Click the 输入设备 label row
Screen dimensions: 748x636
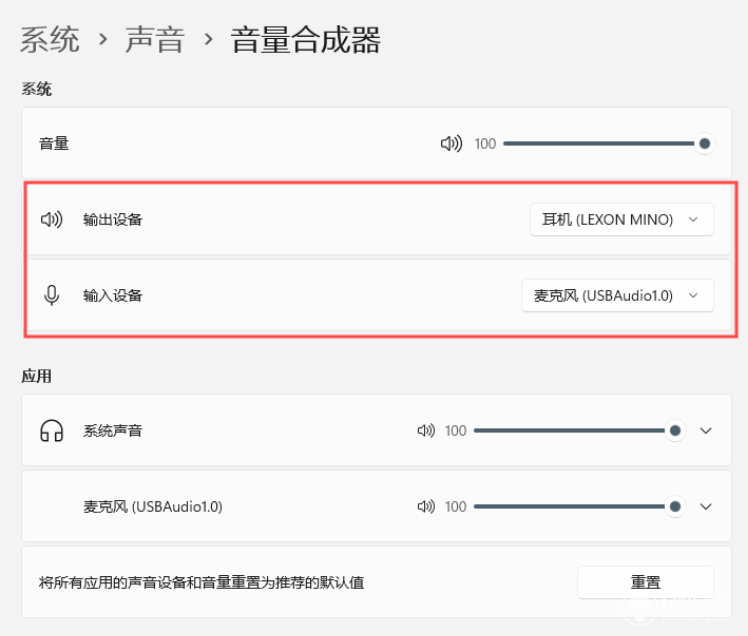[x=377, y=295]
